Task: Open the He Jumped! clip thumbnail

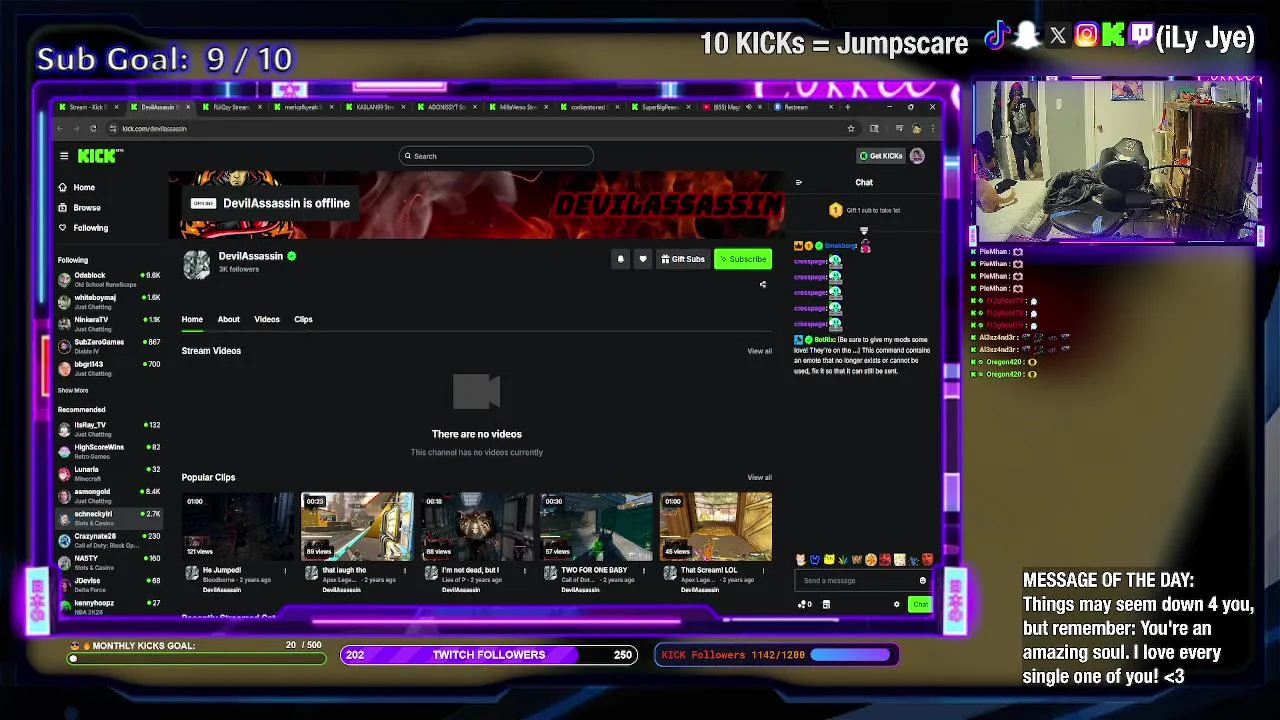Action: pyautogui.click(x=237, y=526)
